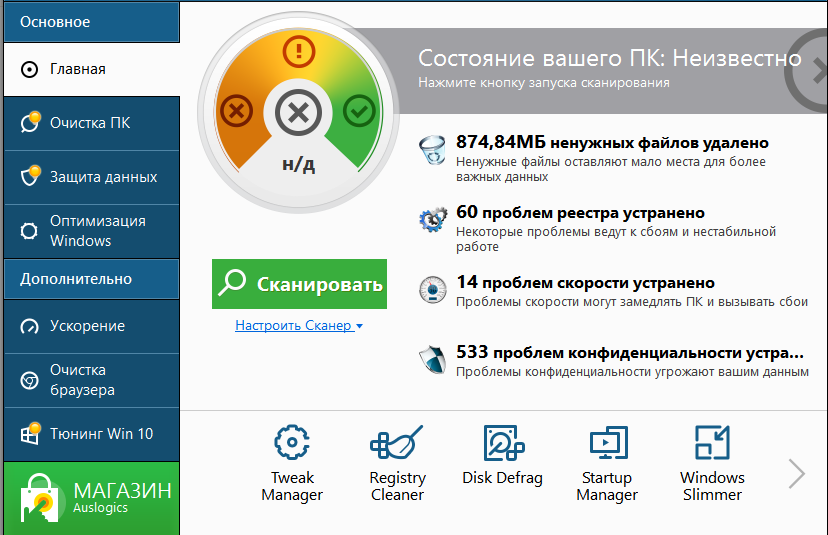Viewport: 828px width, 535px height.
Task: Launch Windows Slimmer tool
Action: pos(712,463)
